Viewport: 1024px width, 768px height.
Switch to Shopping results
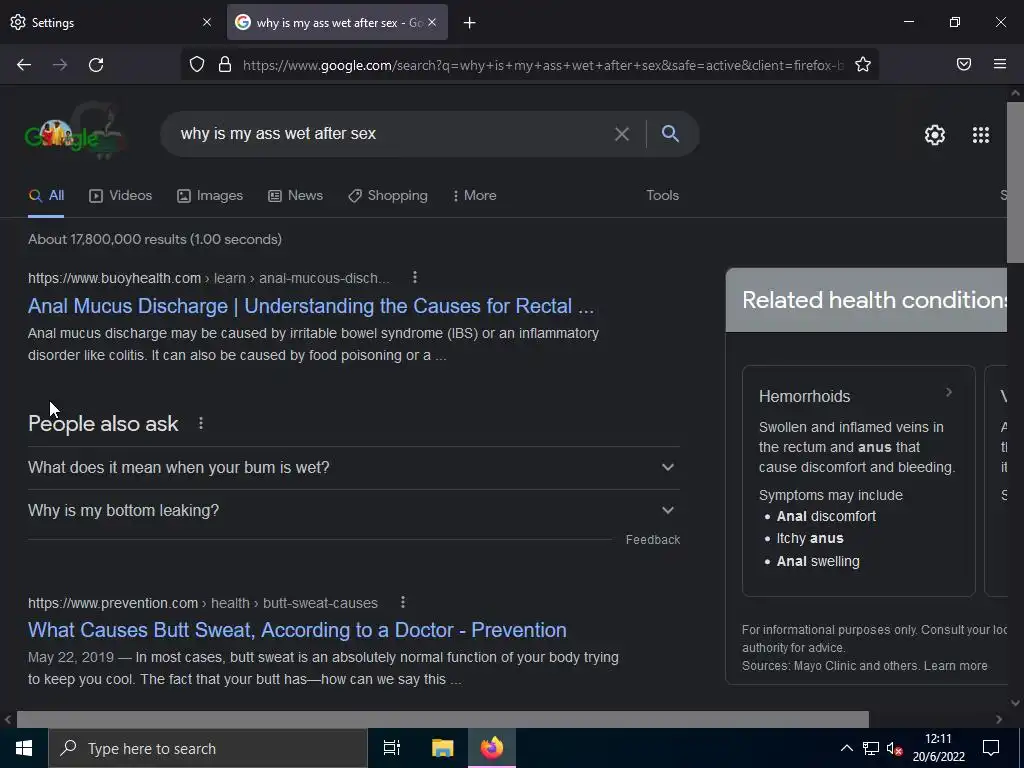pyautogui.click(x=388, y=195)
